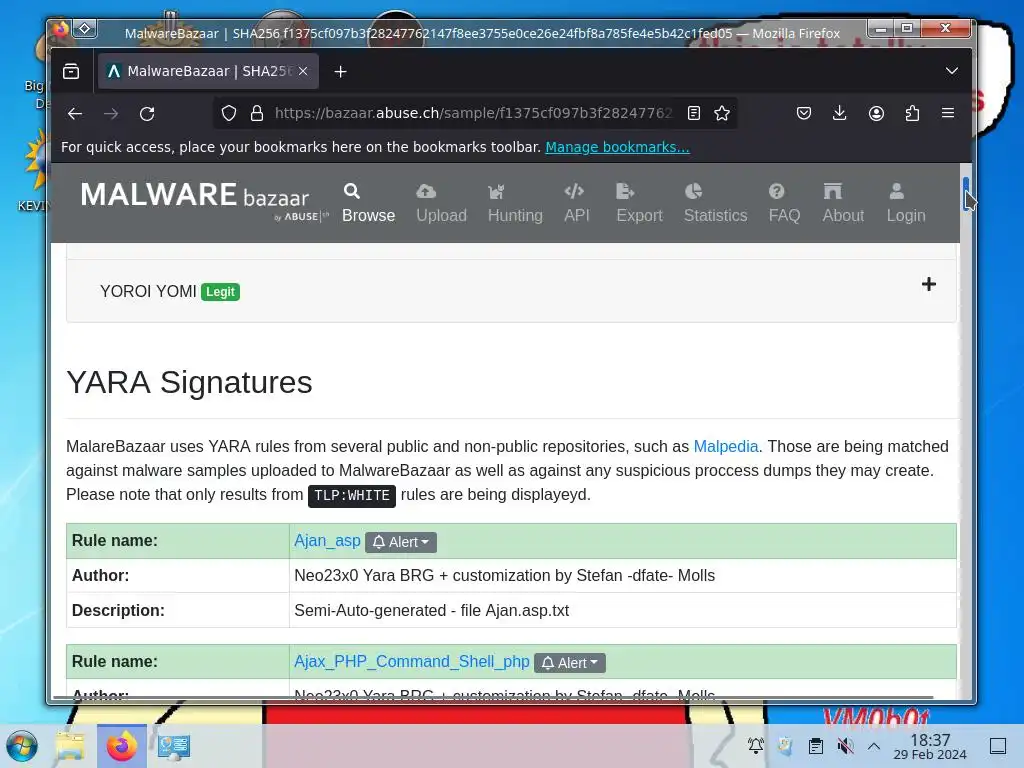Show hidden tray icons chevron
The image size is (1024, 768).
click(x=874, y=746)
